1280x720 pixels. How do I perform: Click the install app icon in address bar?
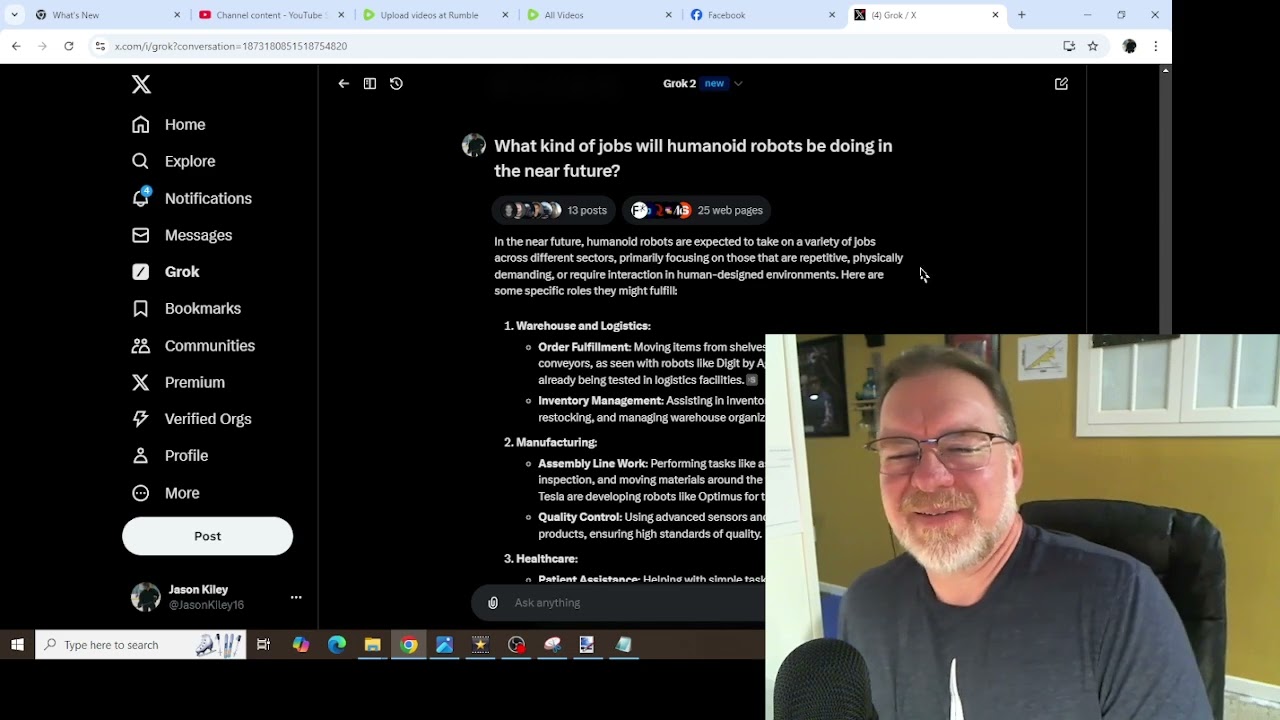coord(1069,46)
